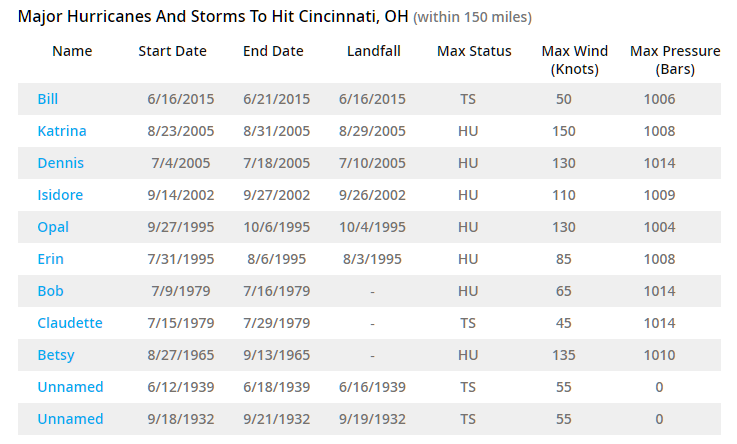The height and width of the screenshot is (444, 737).
Task: Open the Betsy hurricane link
Action: click(x=56, y=355)
